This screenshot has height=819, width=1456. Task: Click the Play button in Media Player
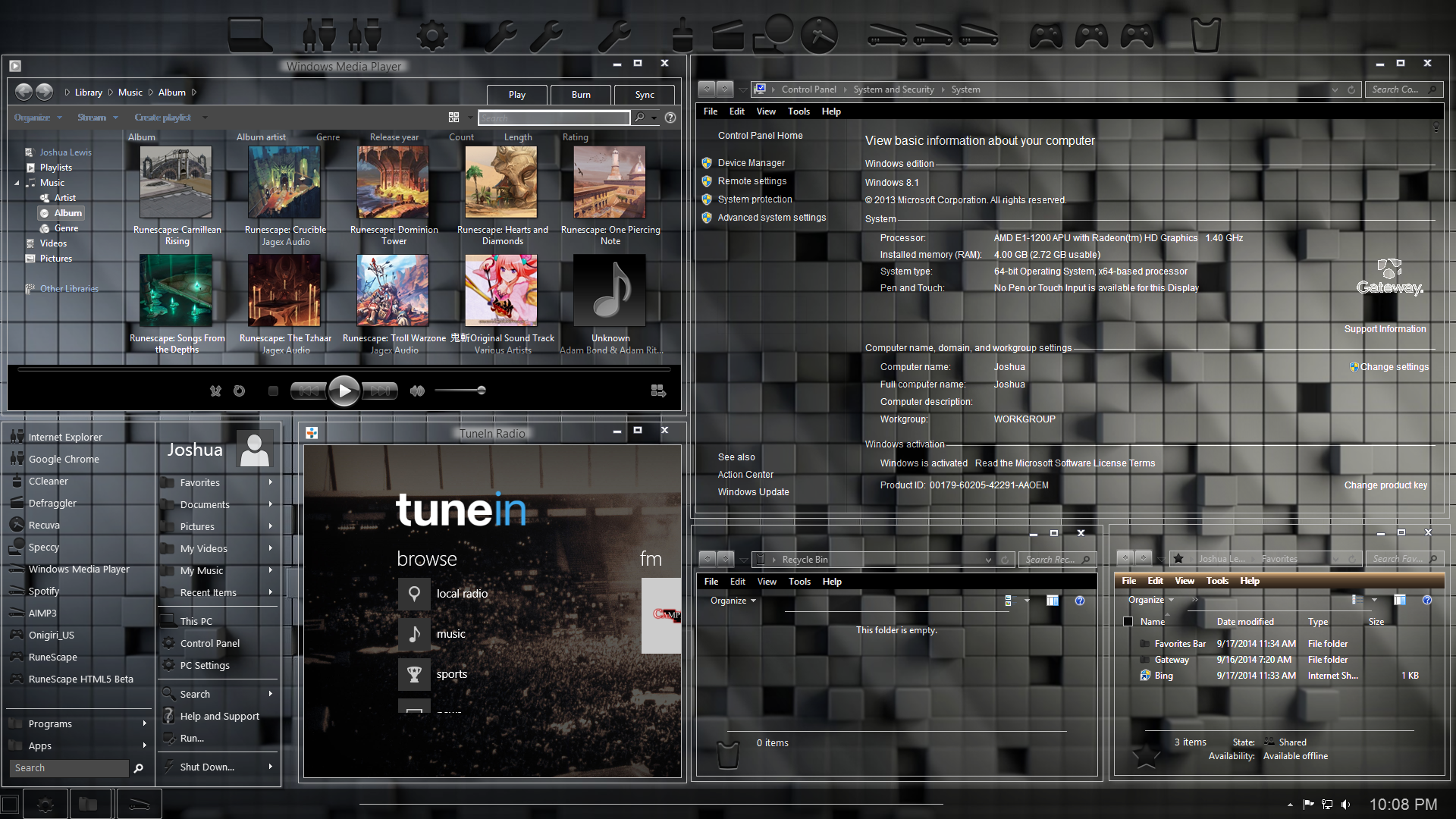(344, 391)
